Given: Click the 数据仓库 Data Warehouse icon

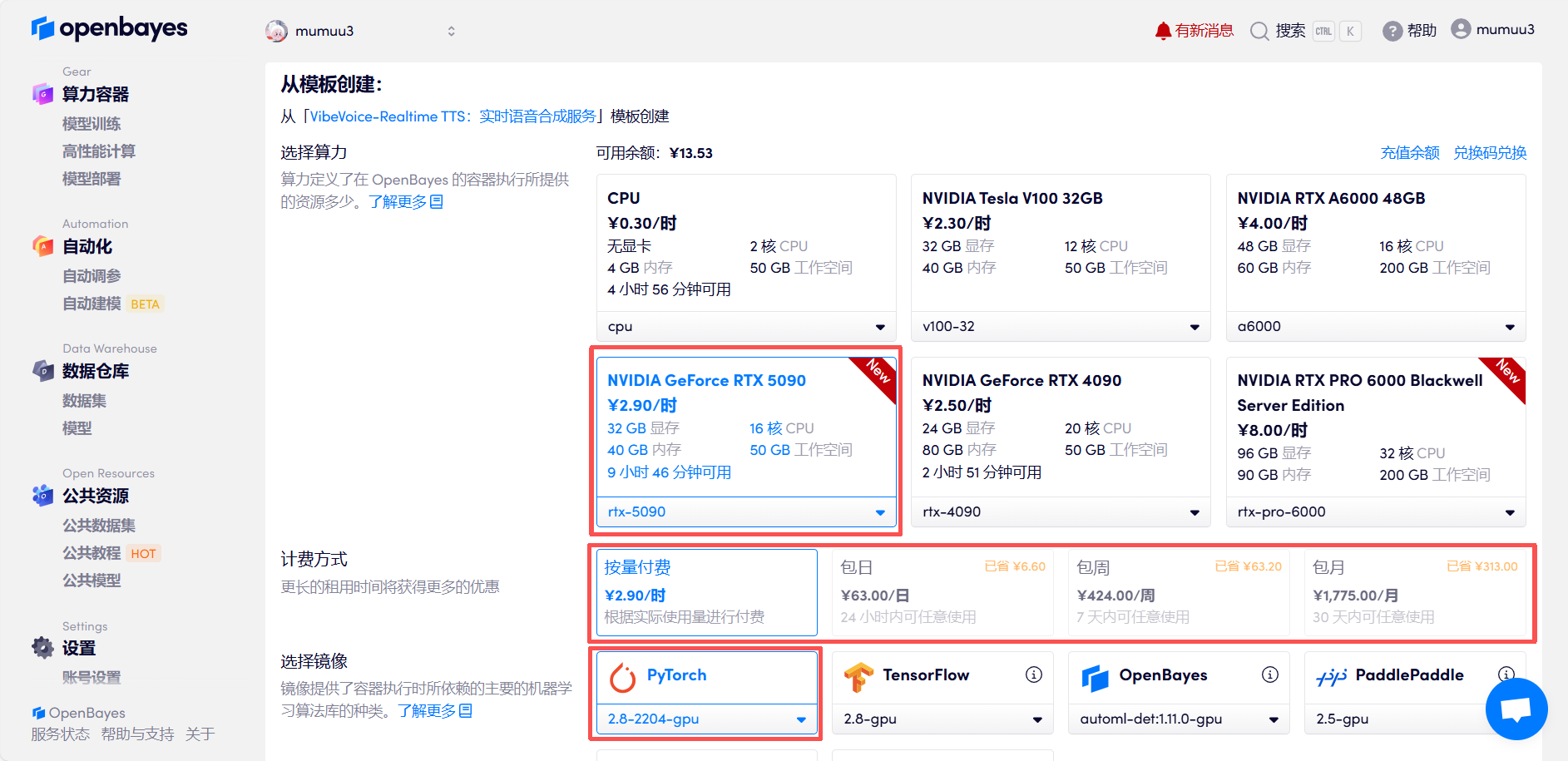Looking at the screenshot, I should (x=42, y=371).
